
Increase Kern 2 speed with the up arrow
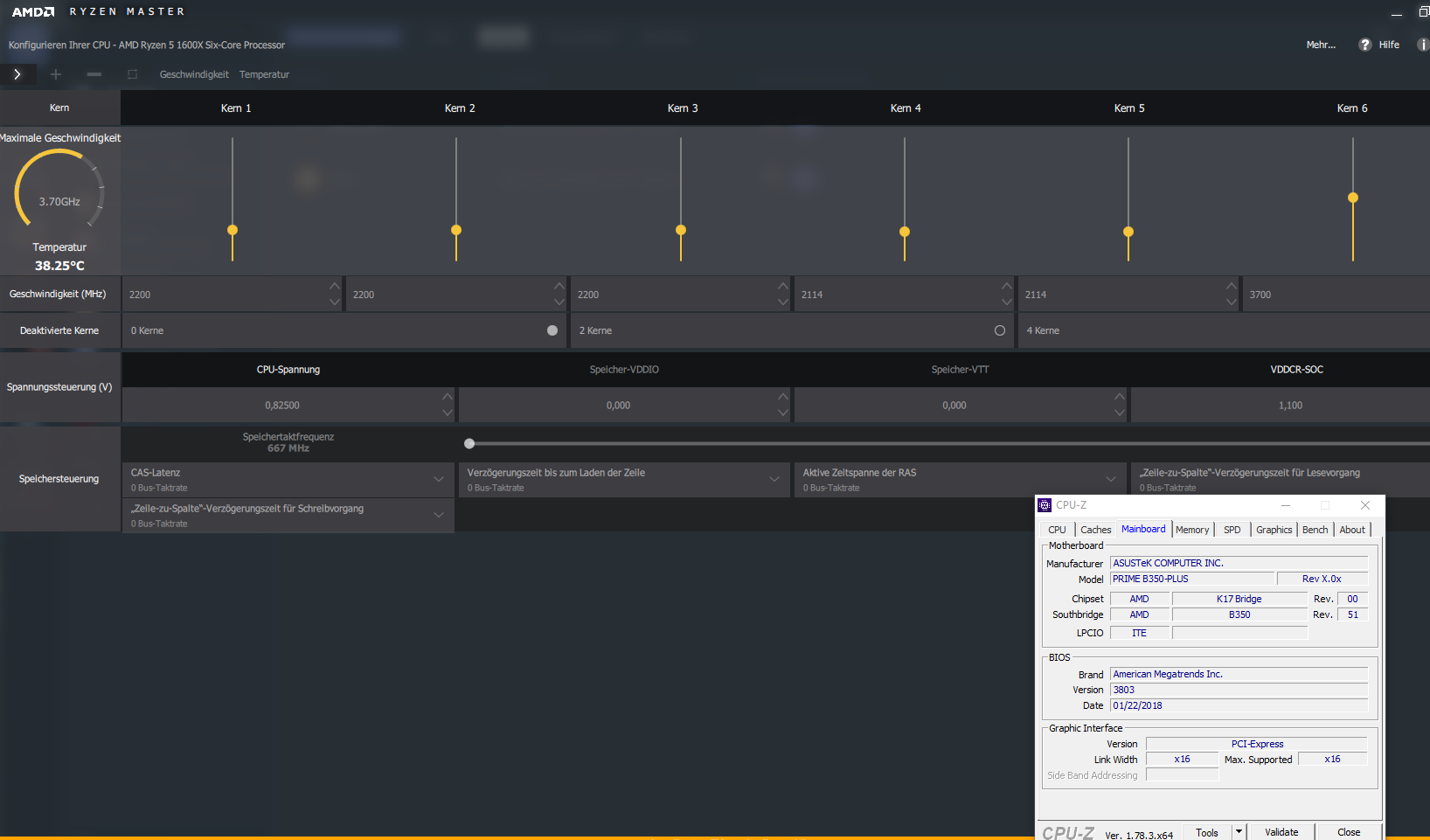pos(559,286)
